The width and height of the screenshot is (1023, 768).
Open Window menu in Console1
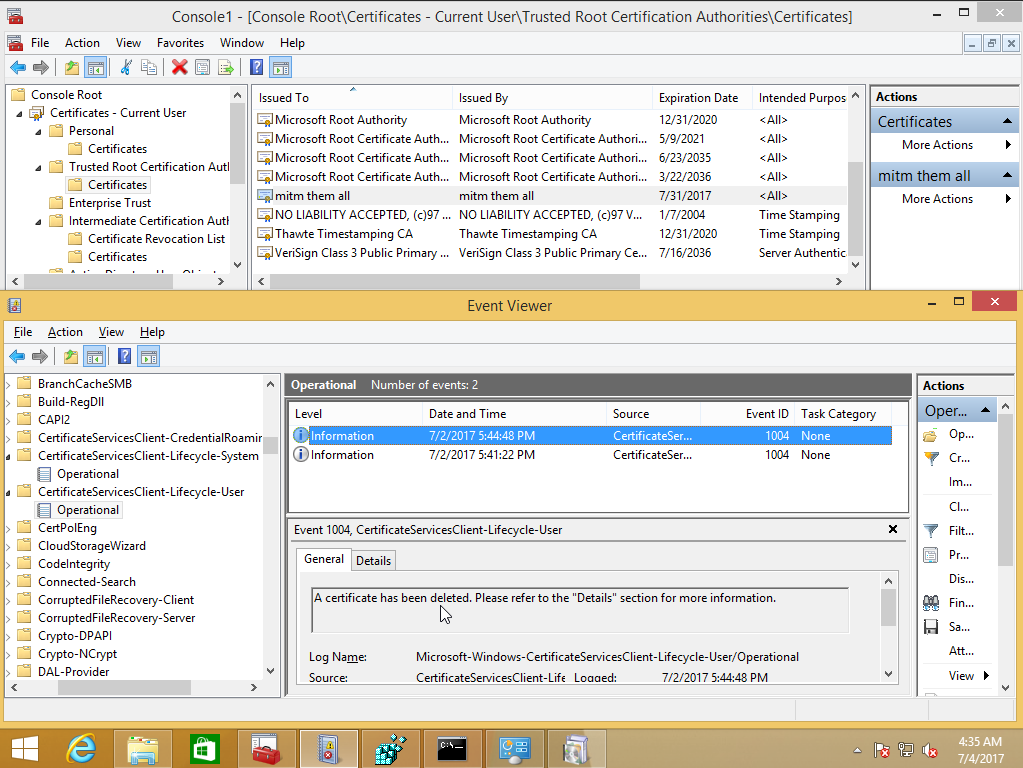241,43
